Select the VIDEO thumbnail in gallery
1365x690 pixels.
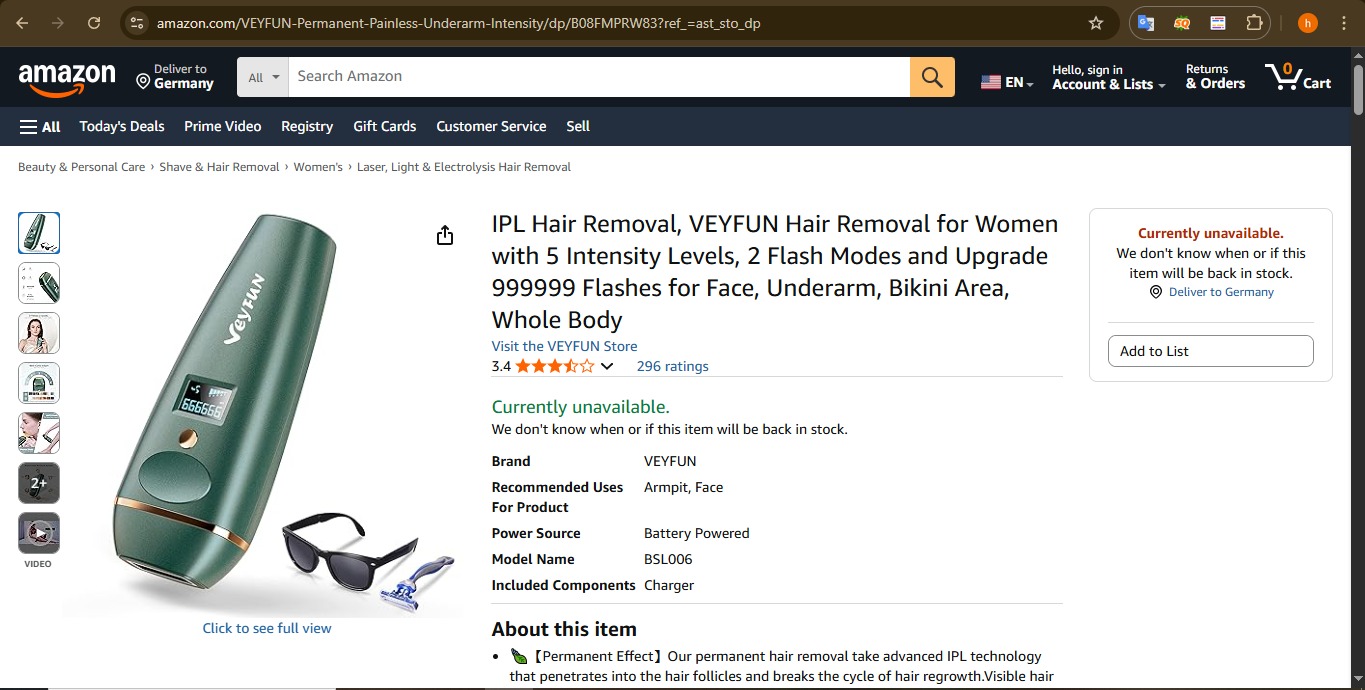point(39,533)
